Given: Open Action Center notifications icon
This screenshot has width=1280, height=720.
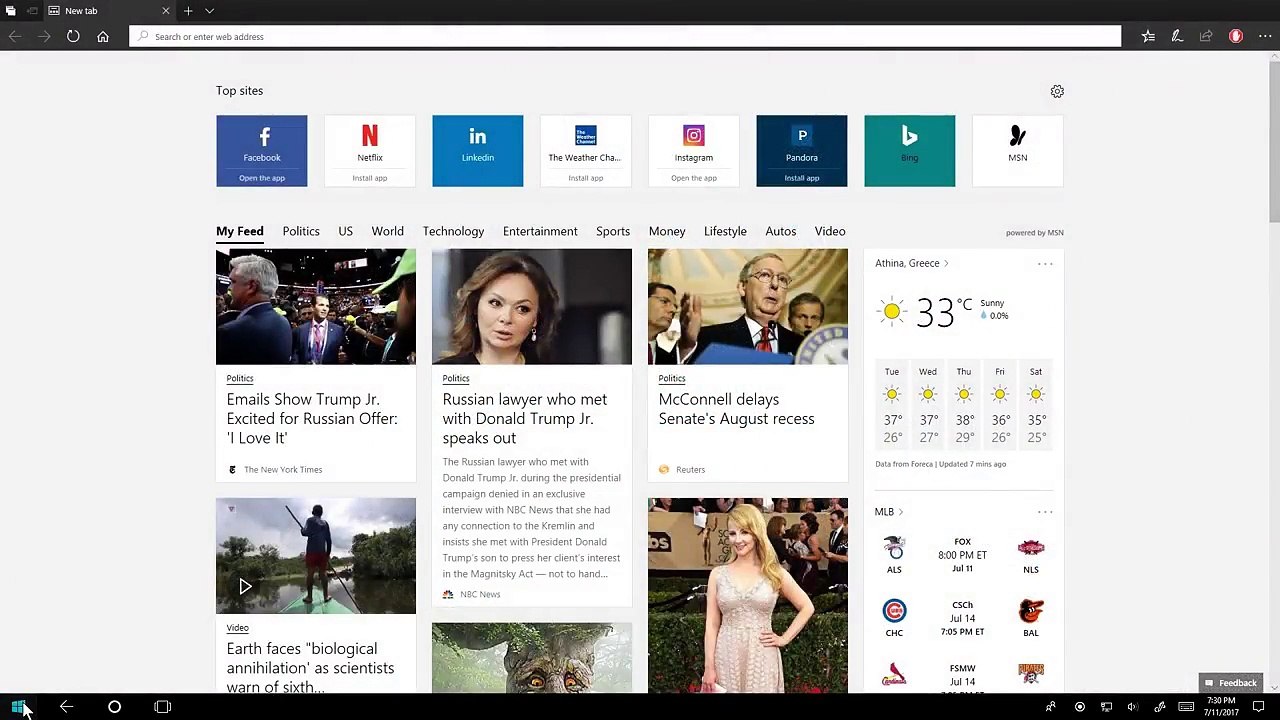Looking at the screenshot, I should pyautogui.click(x=1259, y=707).
